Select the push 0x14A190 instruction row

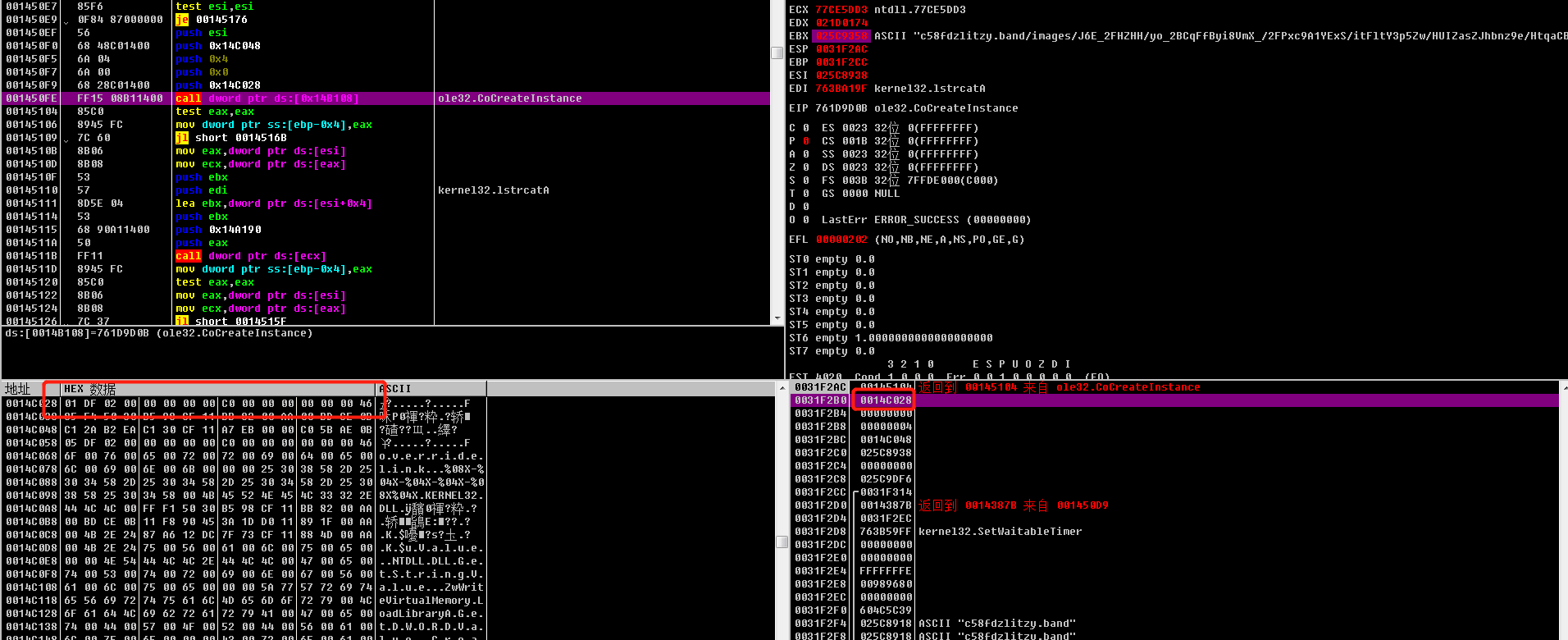385,230
